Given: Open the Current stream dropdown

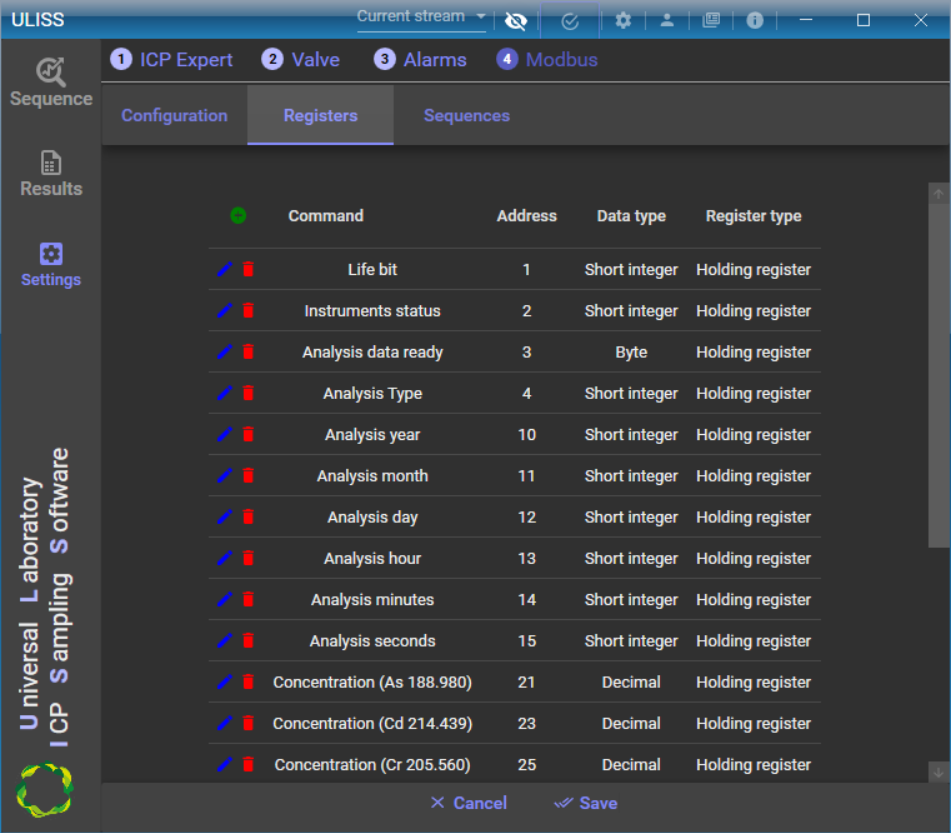Looking at the screenshot, I should pyautogui.click(x=421, y=17).
